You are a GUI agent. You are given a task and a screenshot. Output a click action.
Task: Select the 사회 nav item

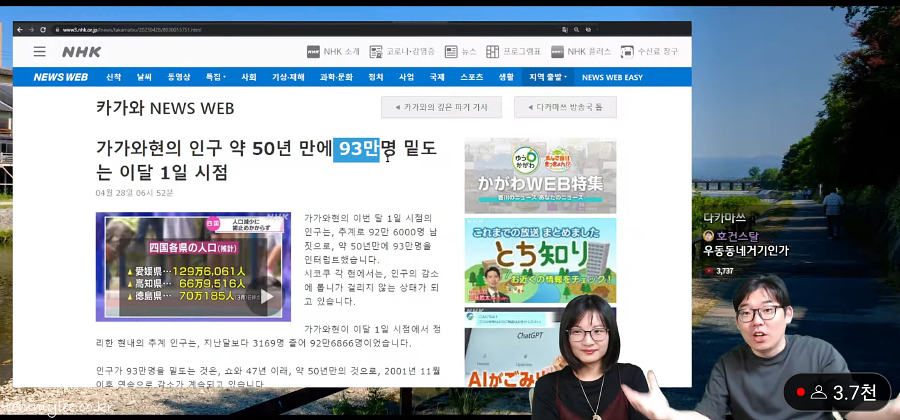[x=249, y=77]
